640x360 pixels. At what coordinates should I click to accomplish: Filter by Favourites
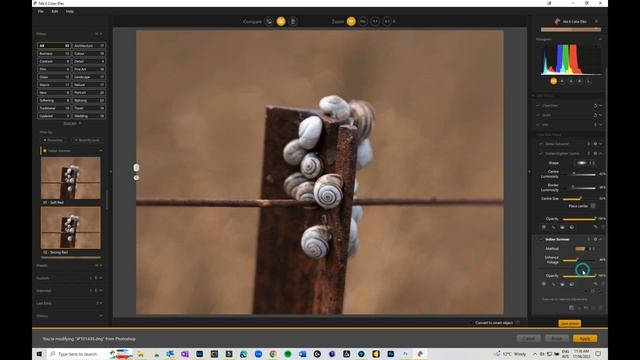pyautogui.click(x=53, y=140)
